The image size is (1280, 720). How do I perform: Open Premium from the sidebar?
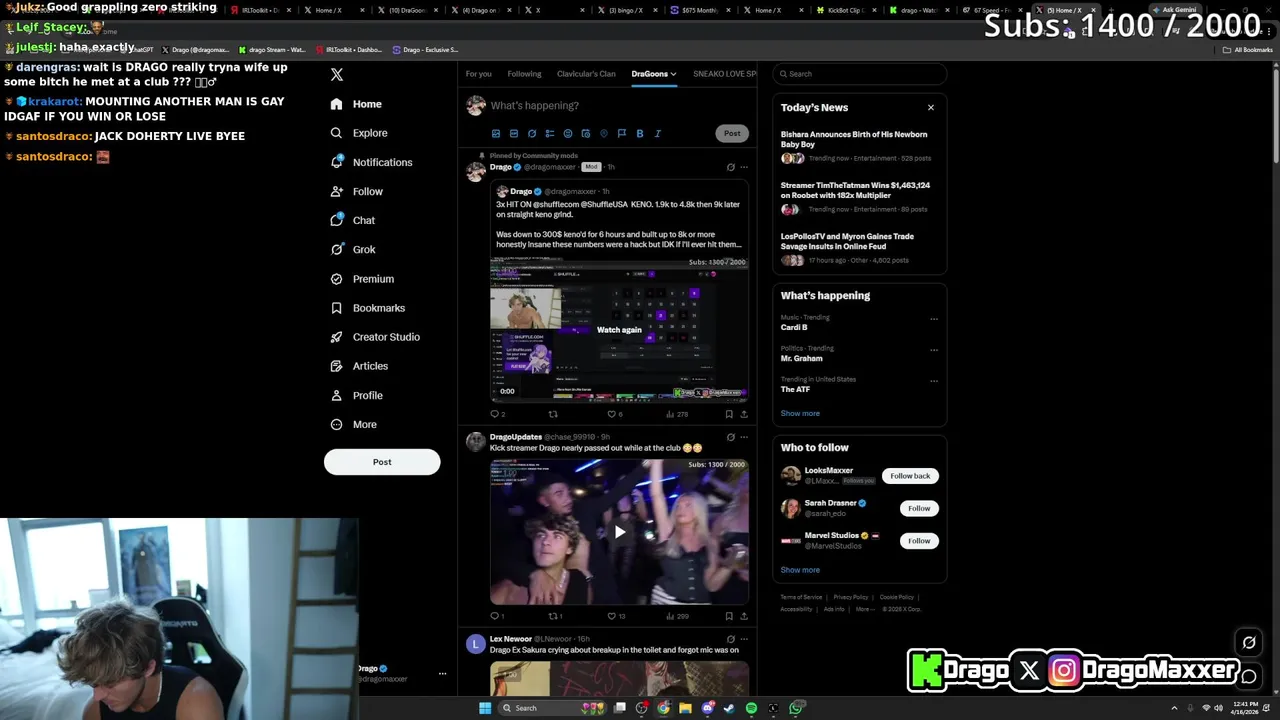362,279
